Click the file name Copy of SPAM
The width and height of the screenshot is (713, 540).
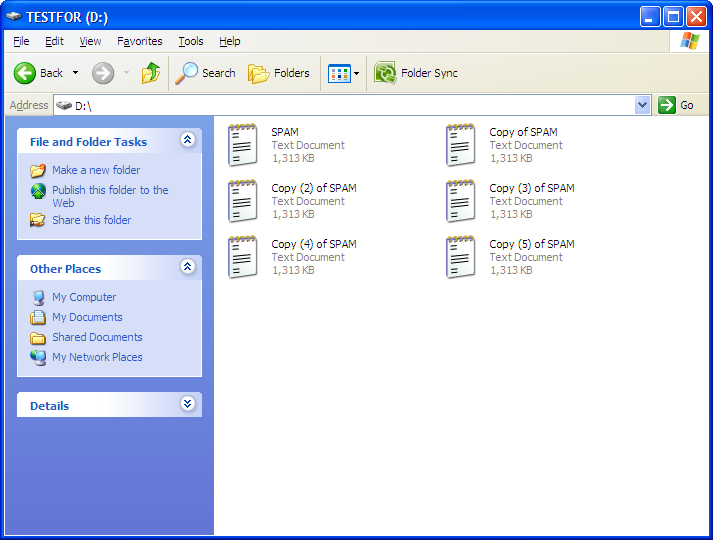click(523, 132)
